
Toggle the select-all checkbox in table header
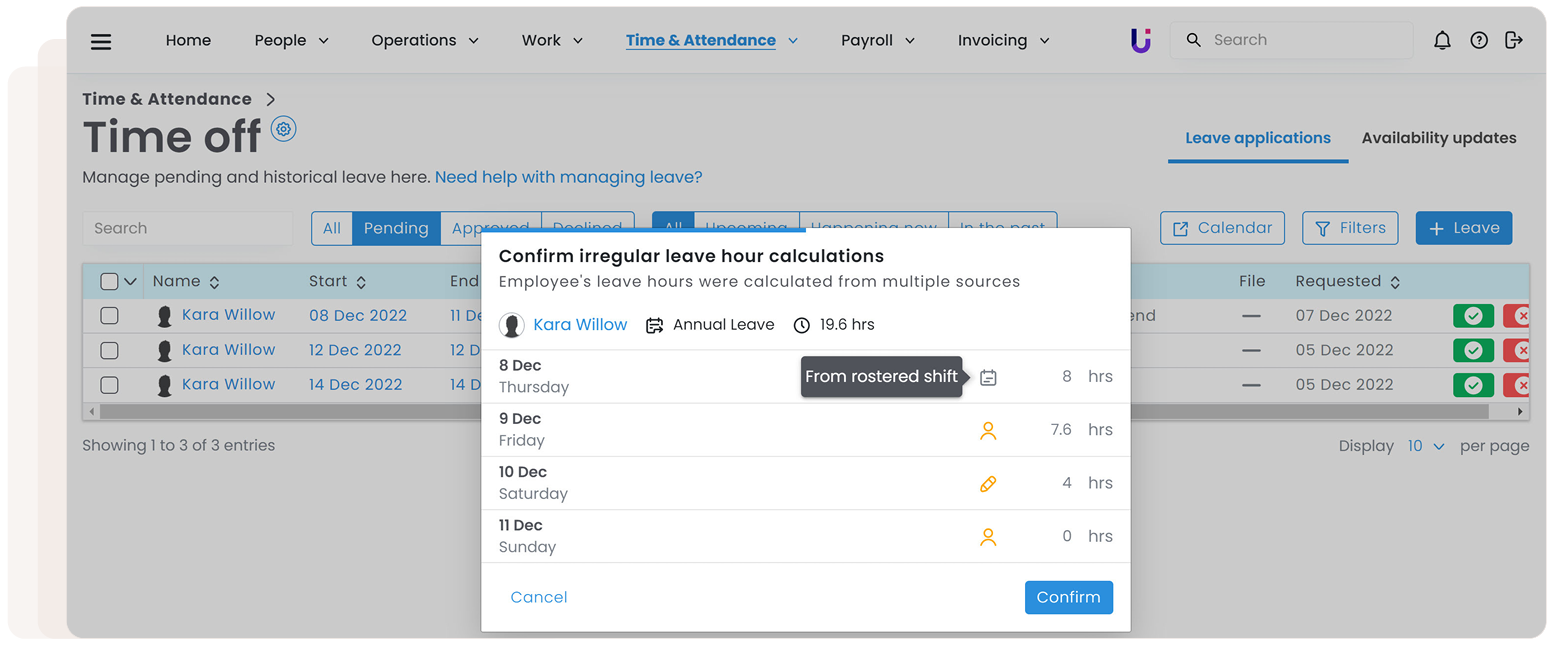tap(110, 282)
